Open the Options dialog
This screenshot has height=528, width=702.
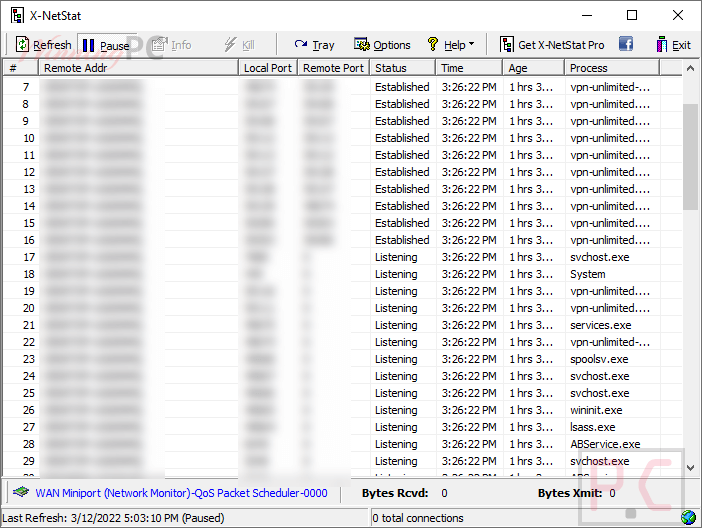[x=382, y=45]
